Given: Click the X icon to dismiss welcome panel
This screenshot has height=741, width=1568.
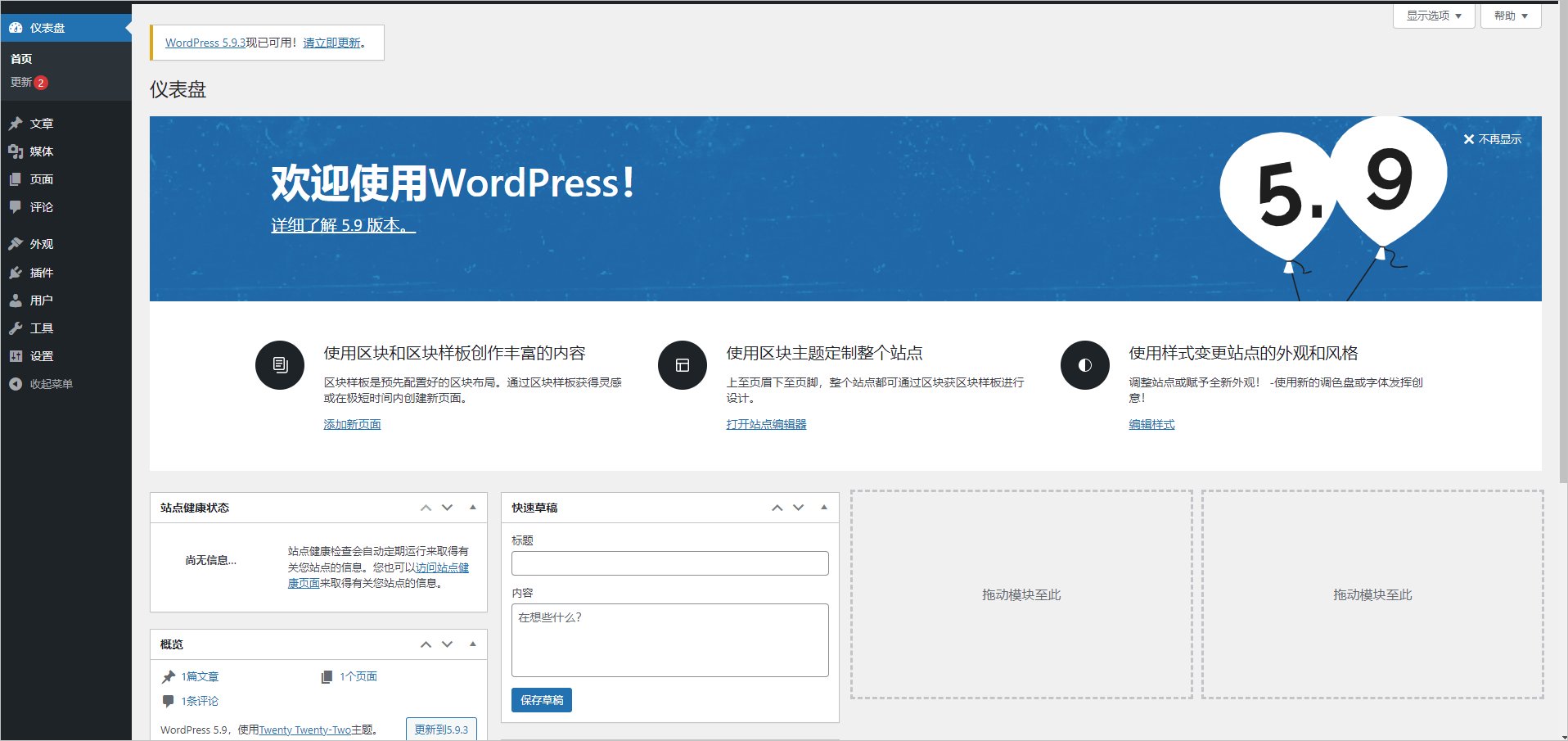Looking at the screenshot, I should [1469, 139].
